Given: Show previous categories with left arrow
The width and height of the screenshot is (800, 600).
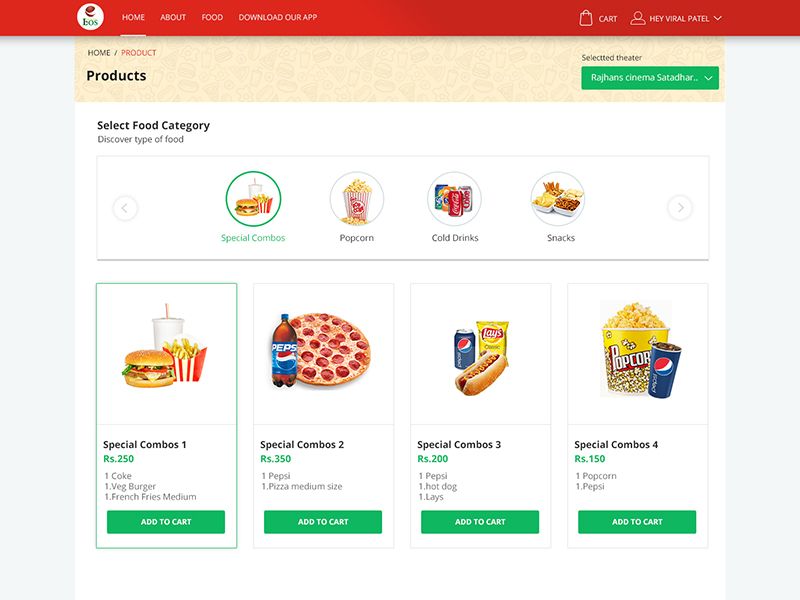Looking at the screenshot, I should pos(125,208).
